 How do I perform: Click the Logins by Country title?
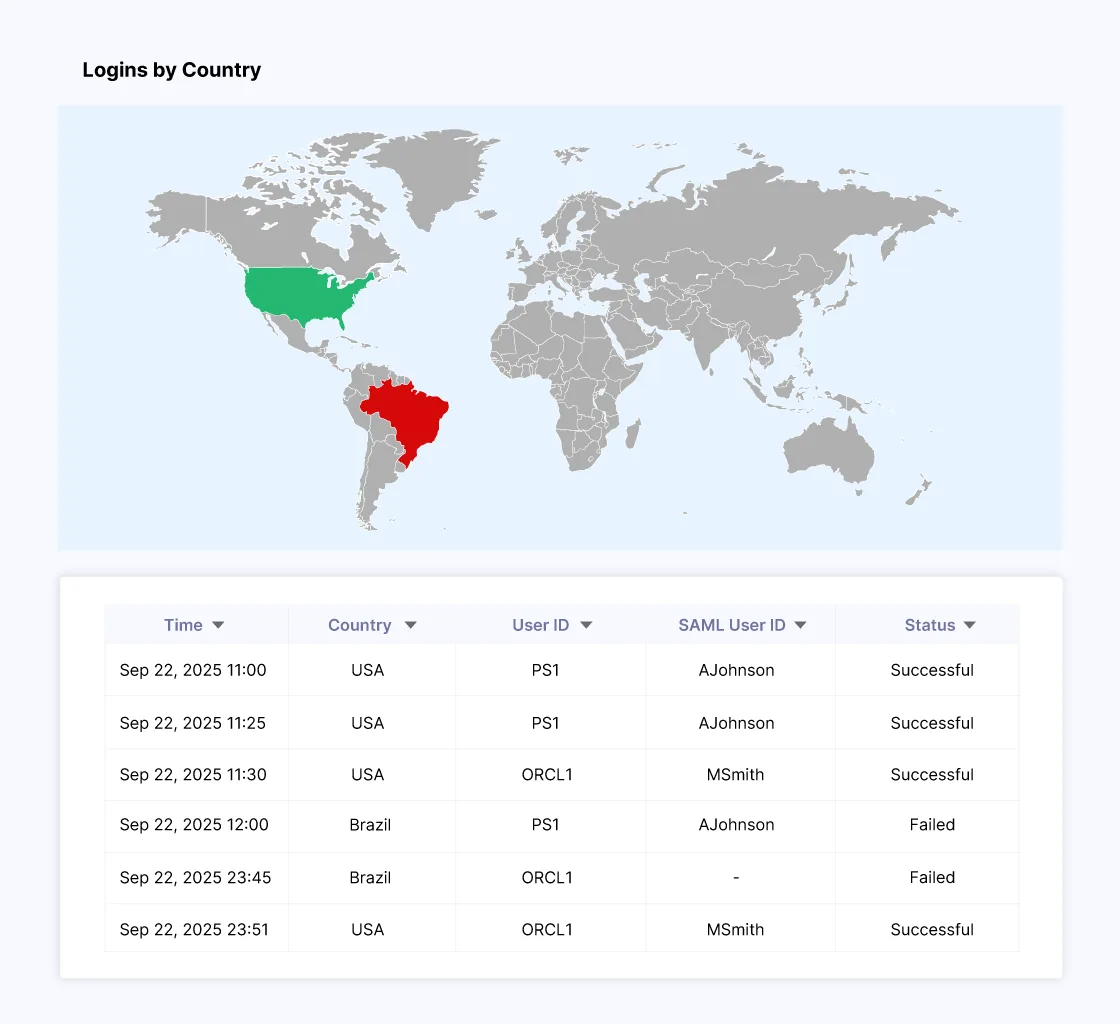172,70
